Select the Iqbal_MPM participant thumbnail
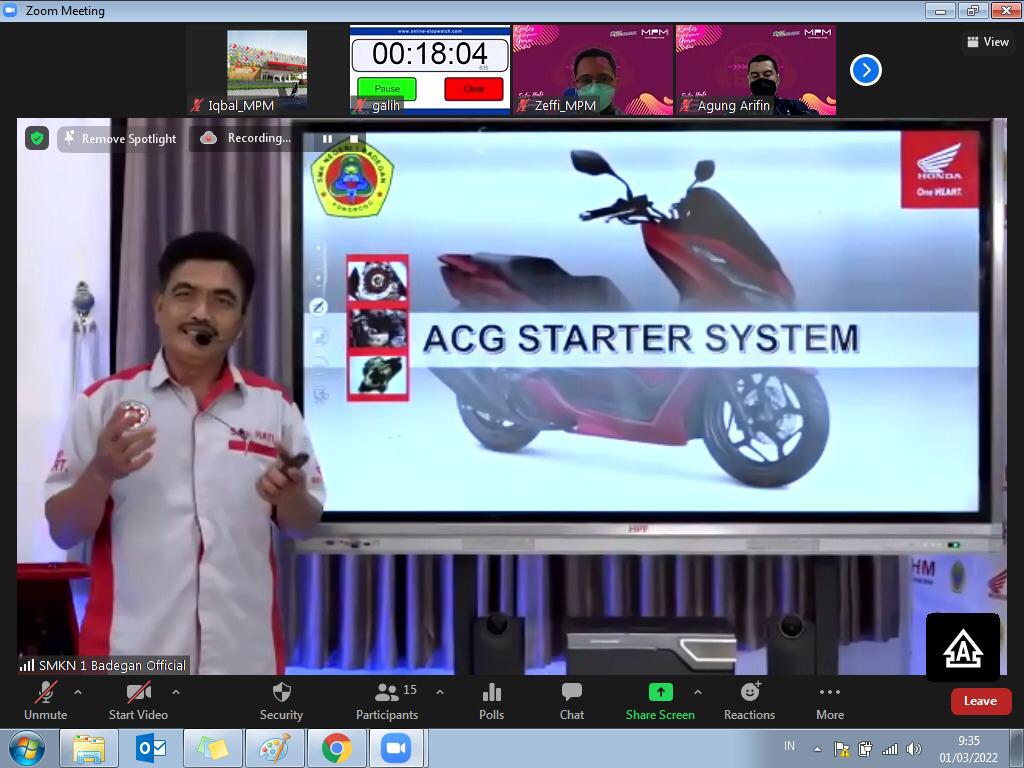Image resolution: width=1024 pixels, height=768 pixels. point(266,70)
